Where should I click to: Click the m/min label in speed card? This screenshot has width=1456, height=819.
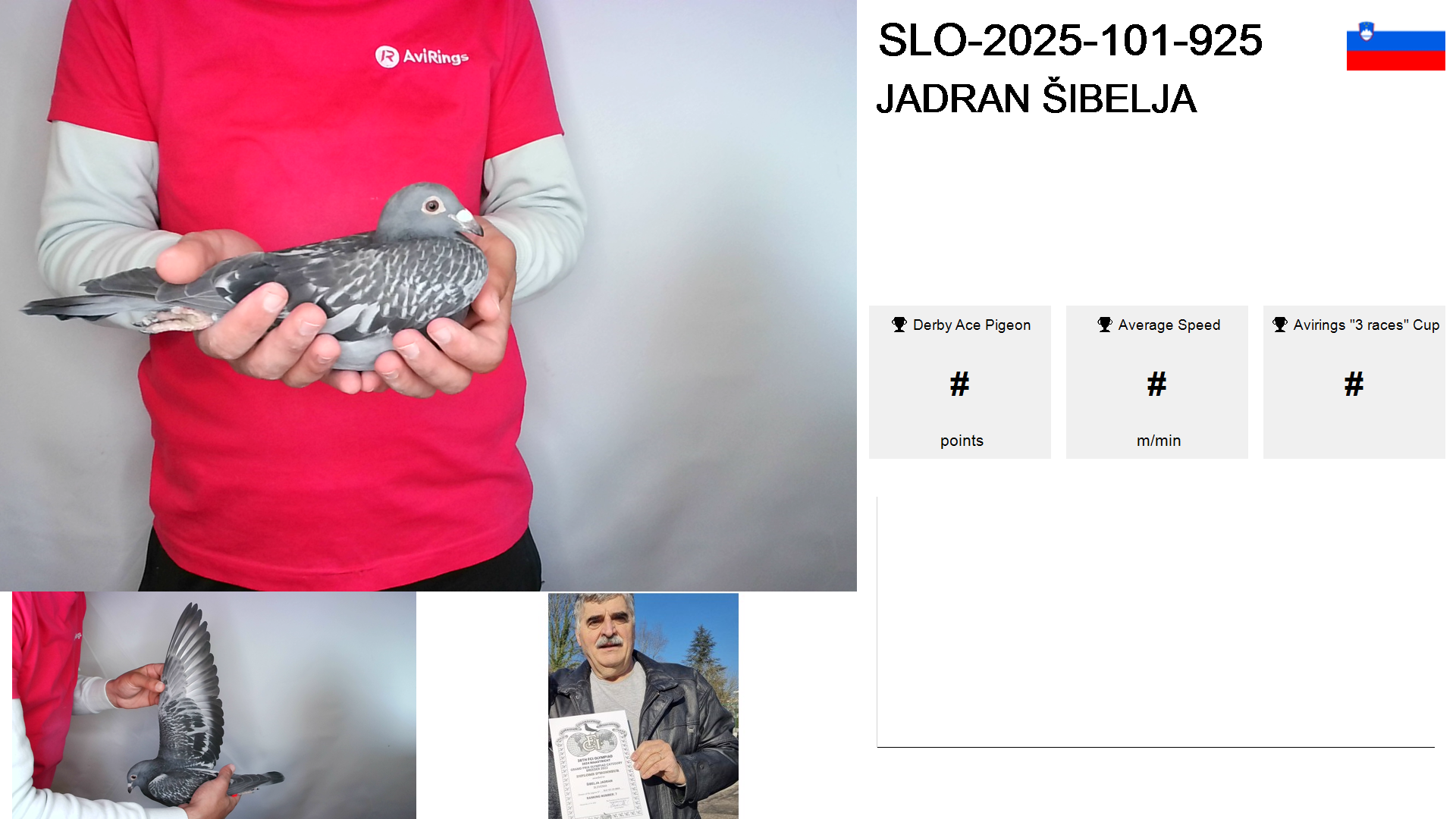[1159, 441]
